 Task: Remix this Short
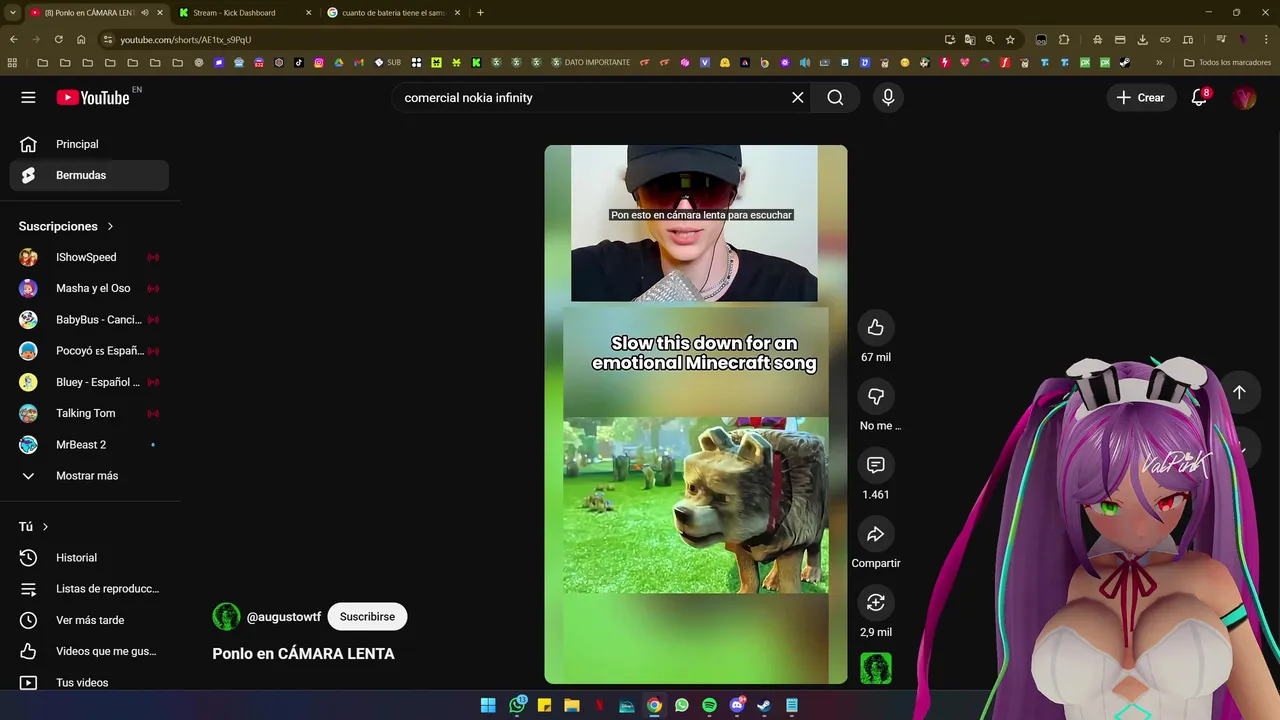click(876, 602)
